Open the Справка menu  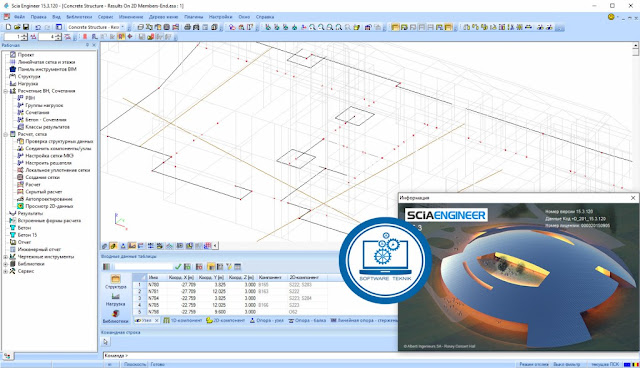click(x=265, y=17)
